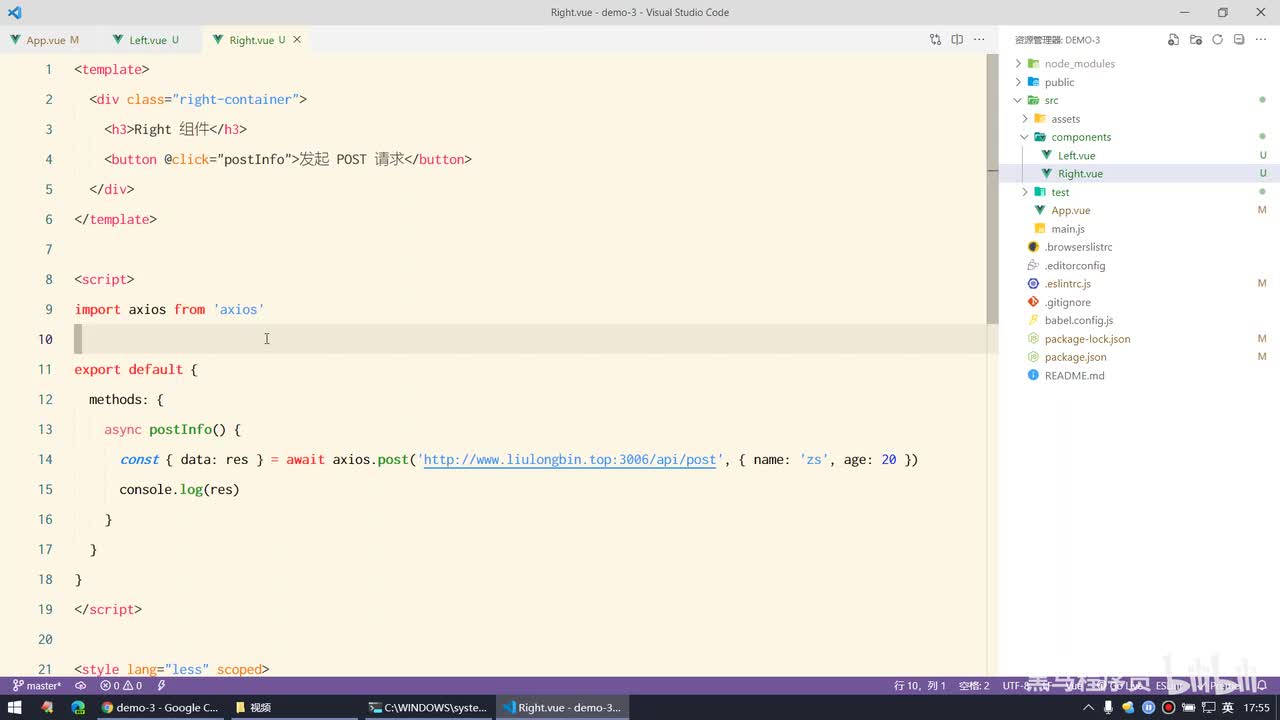Expand the node_modules folder

1079,64
